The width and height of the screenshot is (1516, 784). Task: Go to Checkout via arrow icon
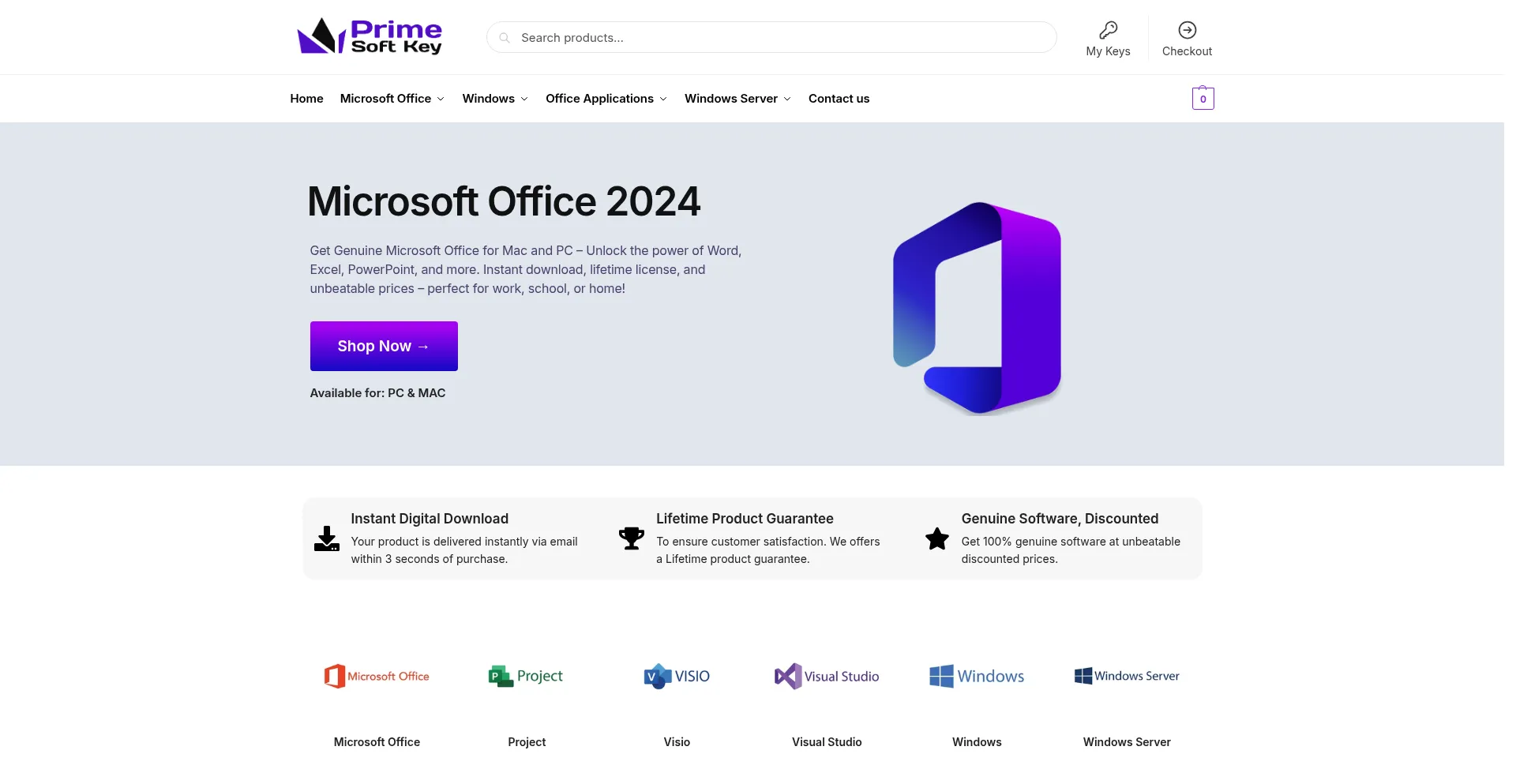click(x=1187, y=30)
